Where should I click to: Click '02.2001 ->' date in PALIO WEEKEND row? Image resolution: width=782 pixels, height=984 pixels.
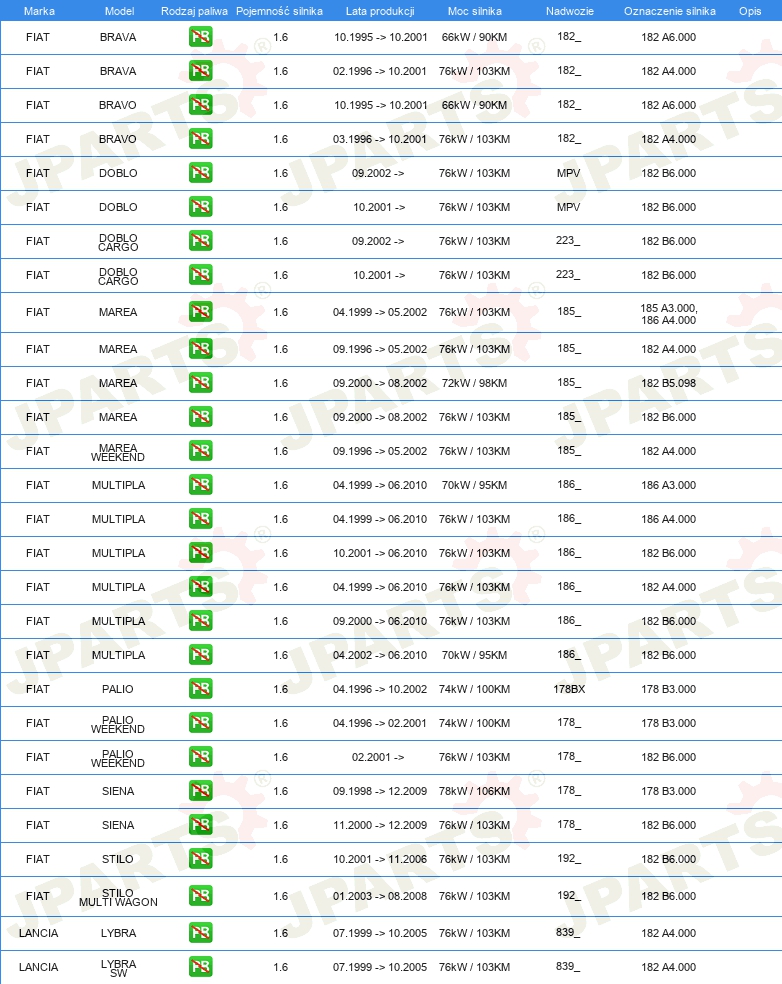click(x=378, y=757)
